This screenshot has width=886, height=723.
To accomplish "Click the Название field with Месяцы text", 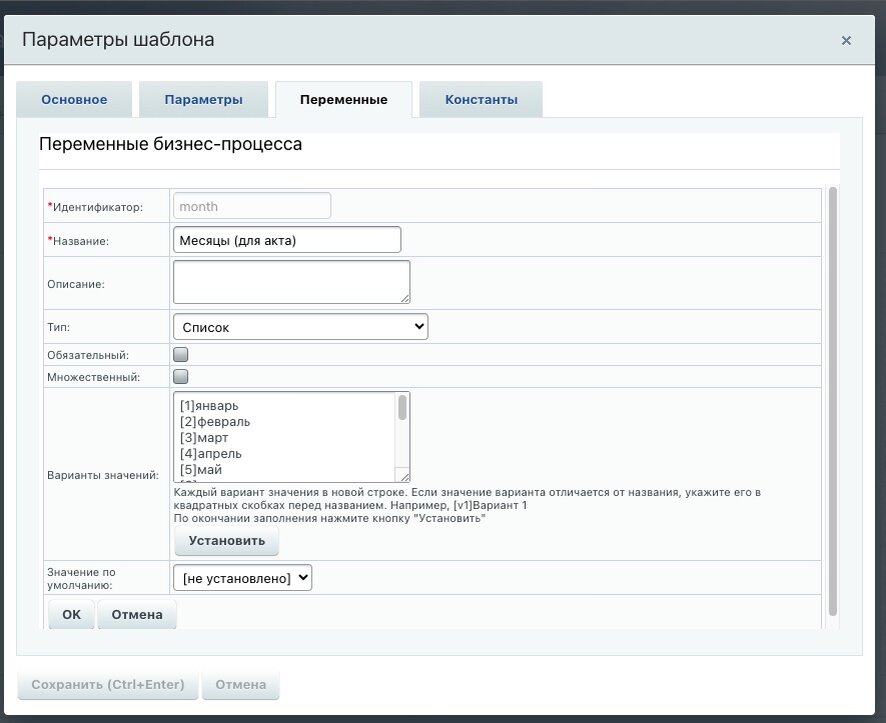I will (x=287, y=240).
